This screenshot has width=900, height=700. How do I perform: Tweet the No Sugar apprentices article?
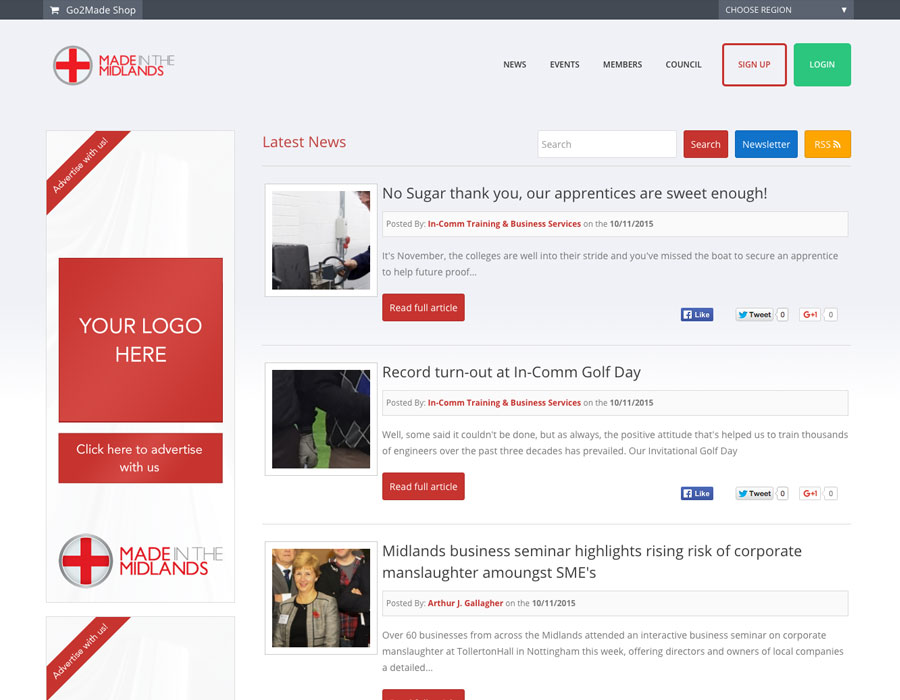click(754, 314)
